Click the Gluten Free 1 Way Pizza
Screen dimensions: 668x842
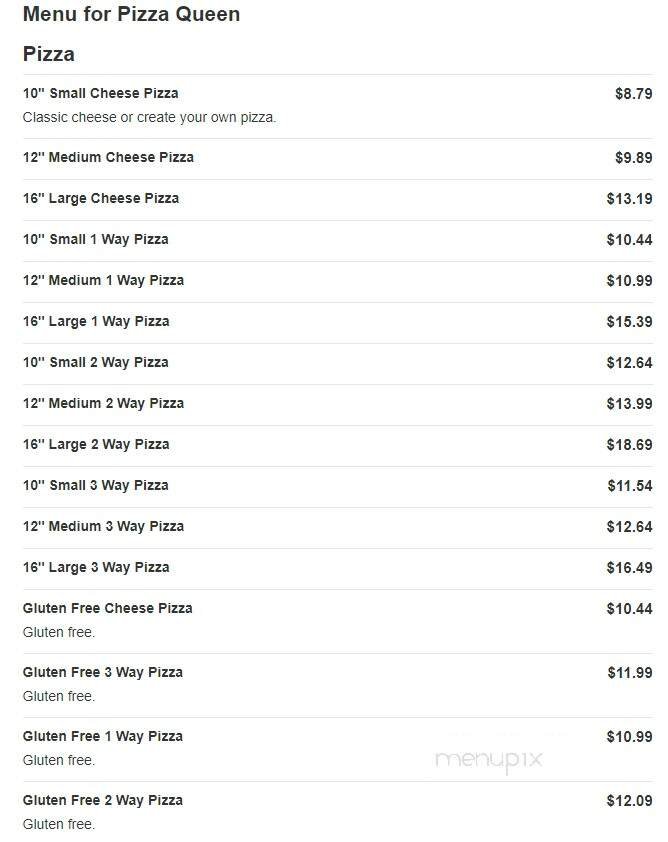(103, 737)
